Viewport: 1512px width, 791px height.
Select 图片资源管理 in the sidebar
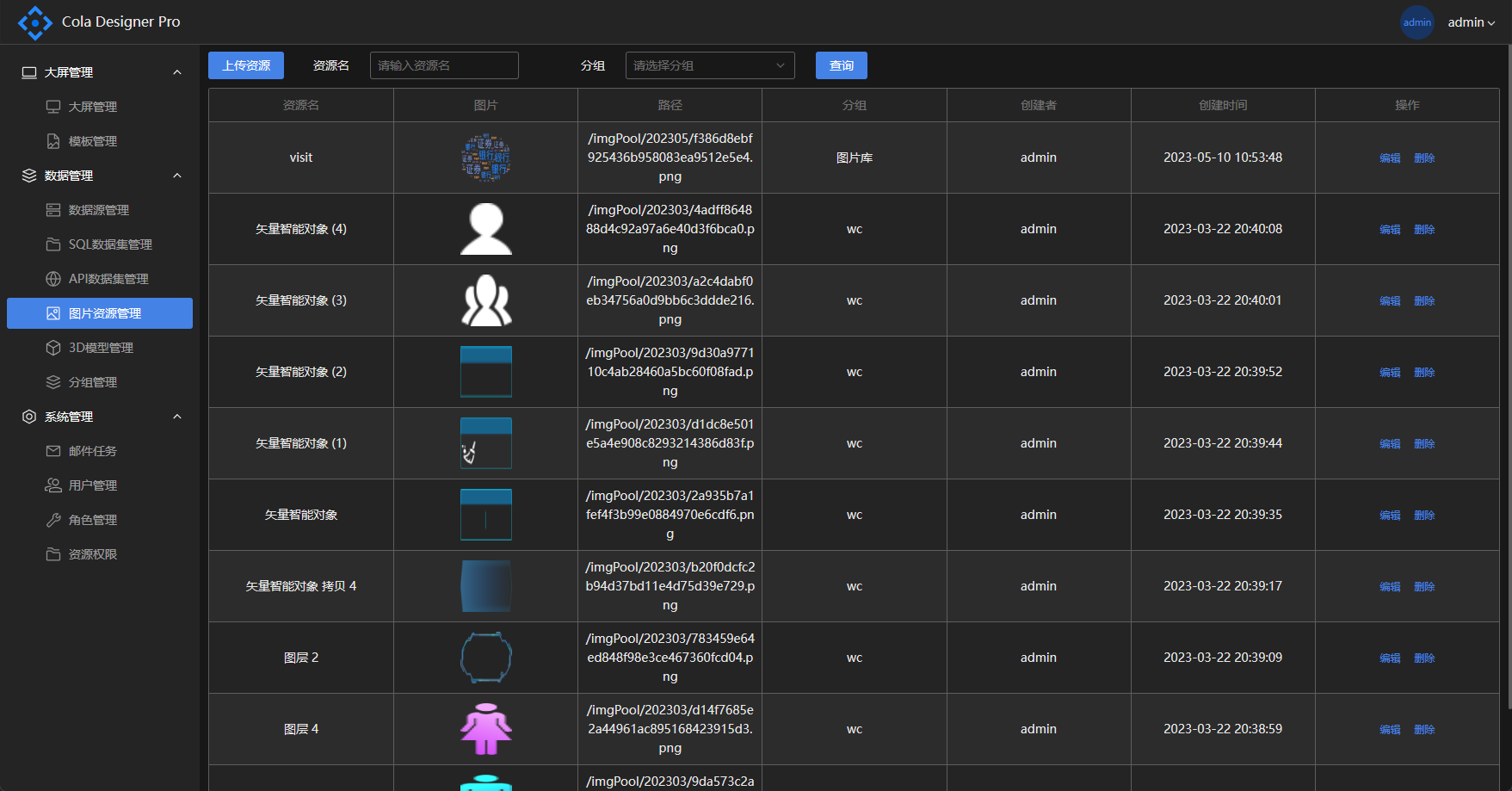[x=104, y=313]
